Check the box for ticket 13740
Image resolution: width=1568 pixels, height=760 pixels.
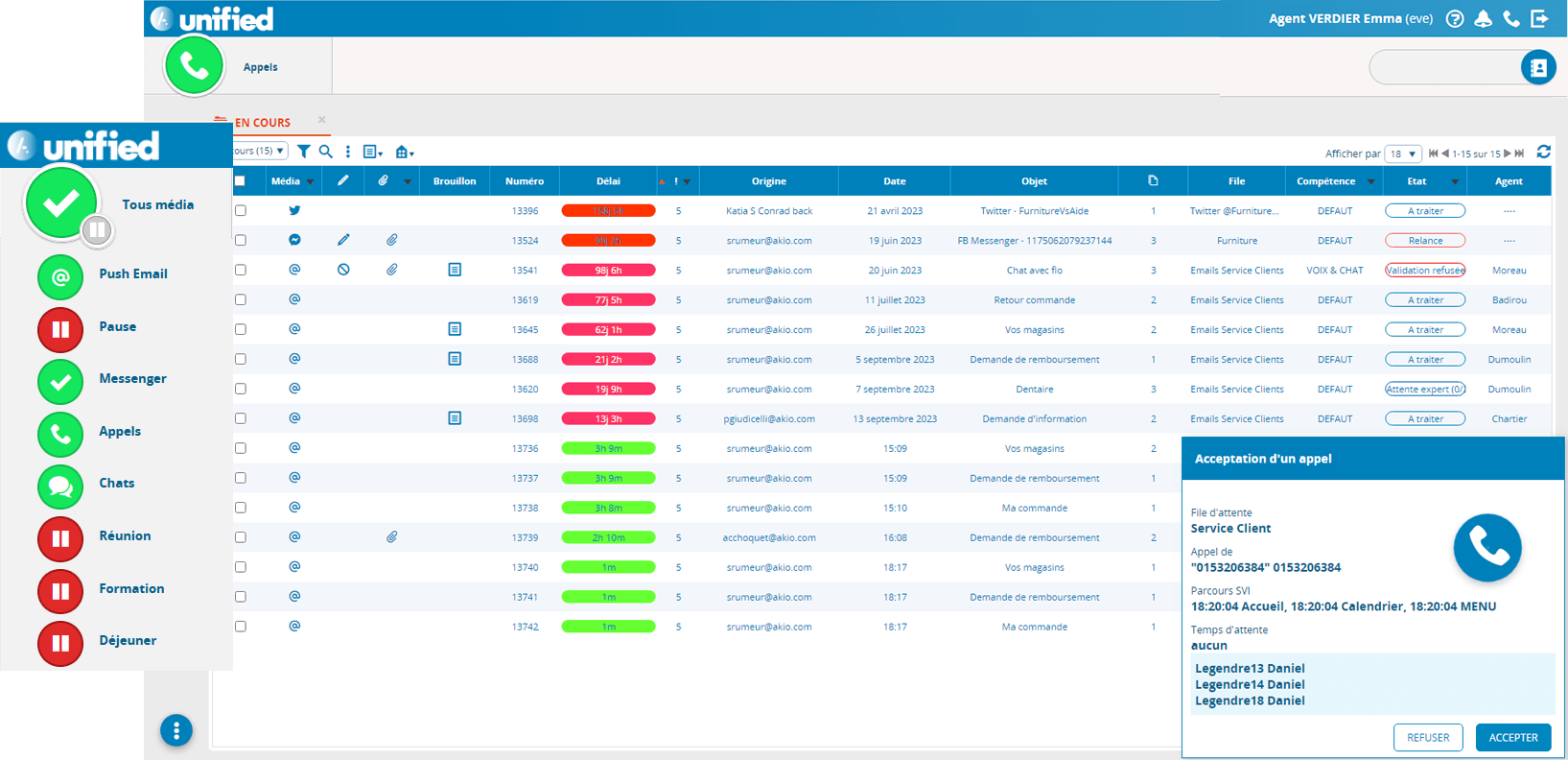[241, 567]
